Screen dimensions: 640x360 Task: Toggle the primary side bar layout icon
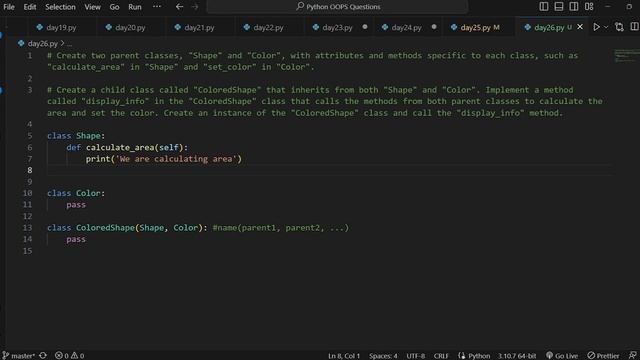(x=544, y=6)
